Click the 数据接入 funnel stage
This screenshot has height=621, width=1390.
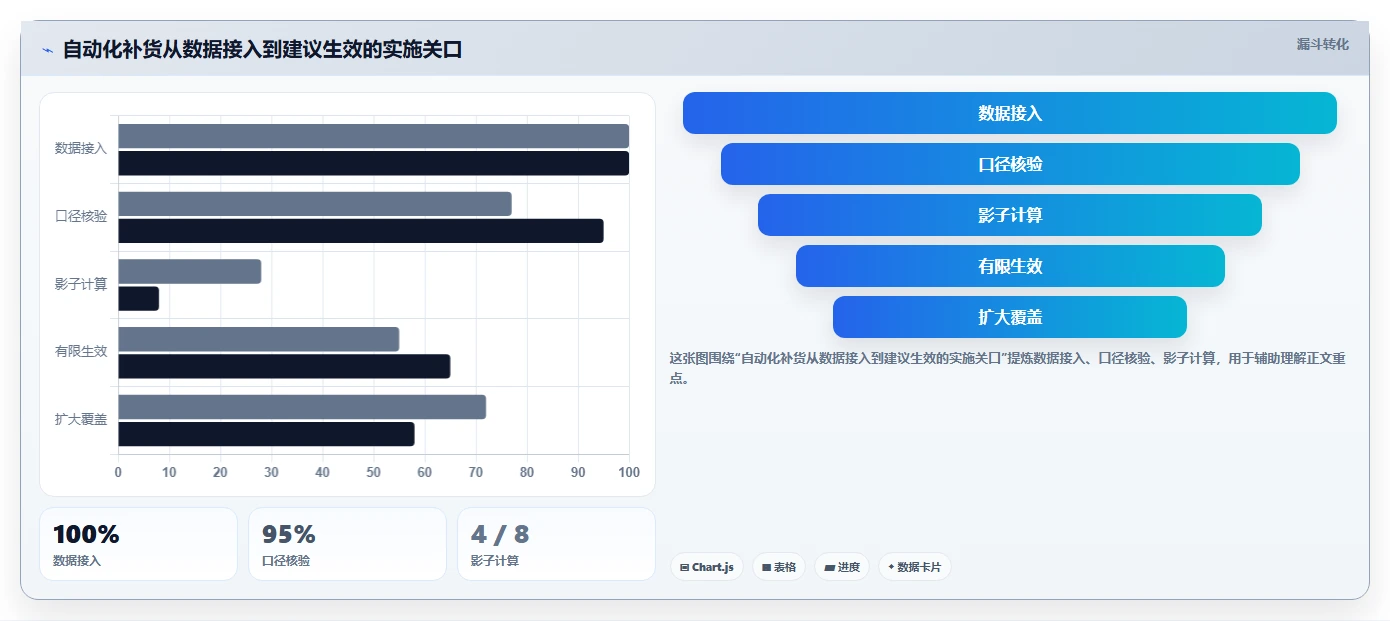[1010, 113]
